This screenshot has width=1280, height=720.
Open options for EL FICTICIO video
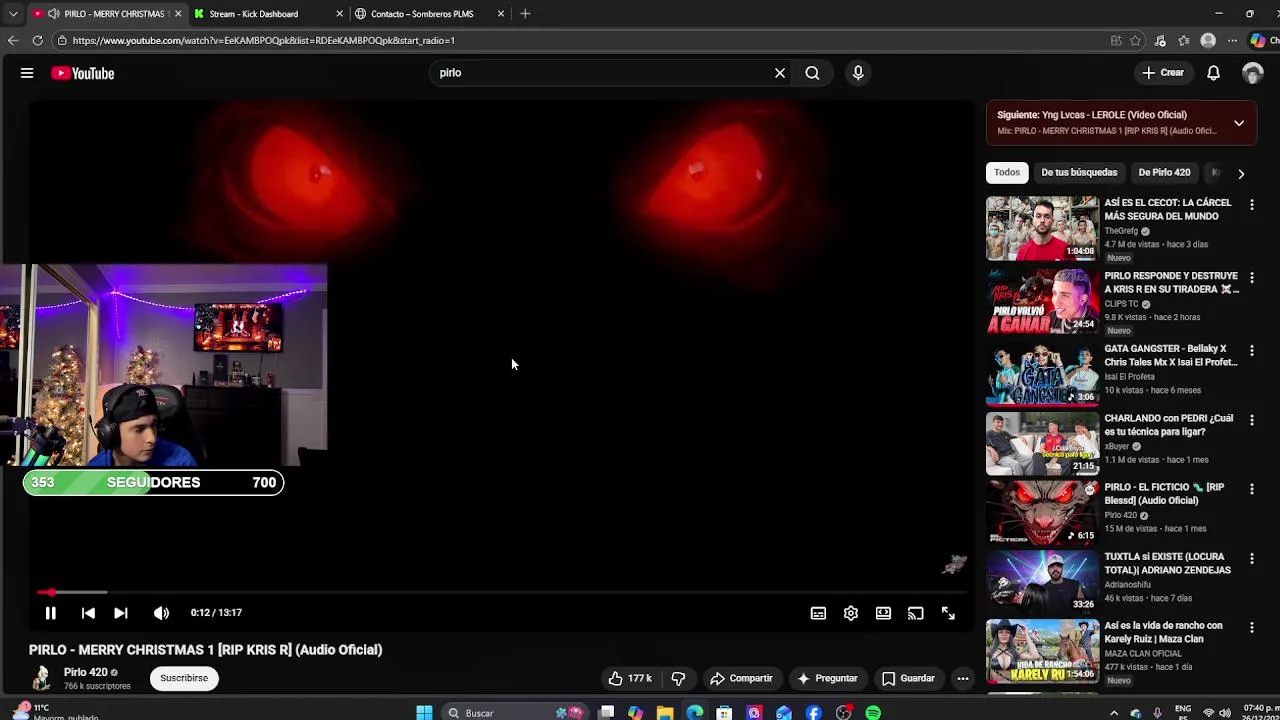[1251, 490]
